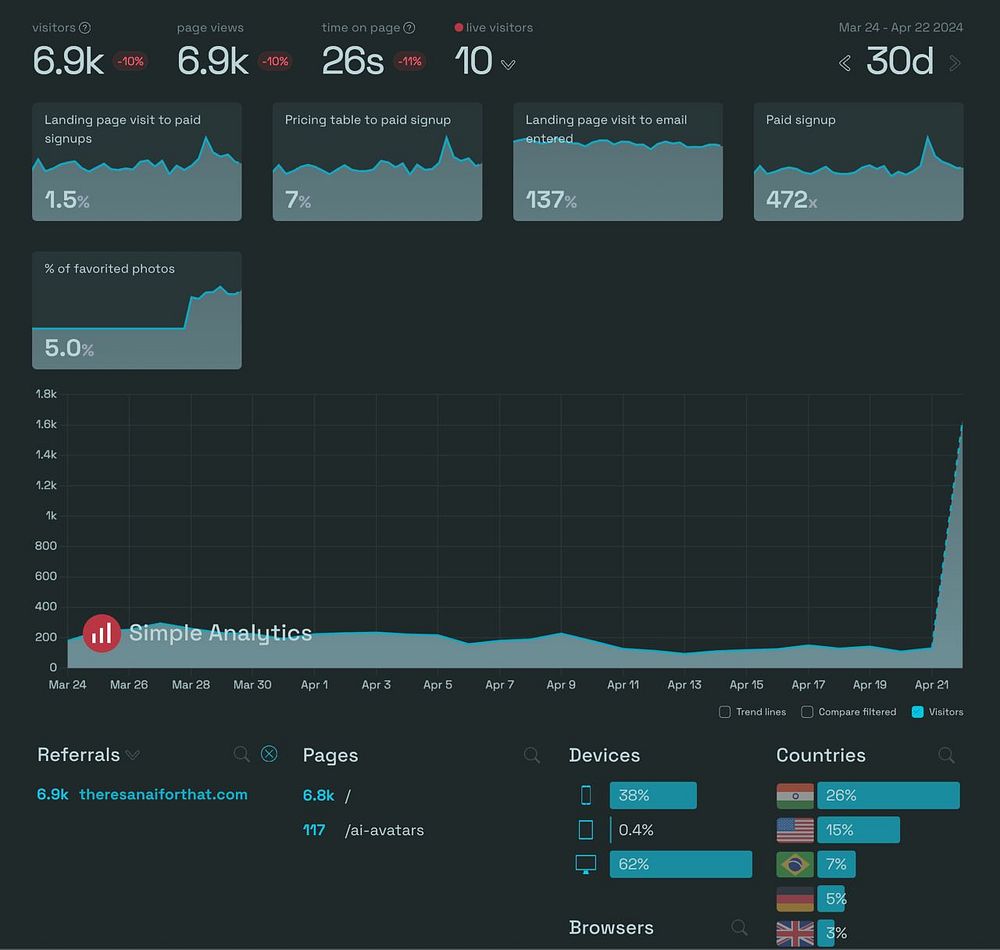Click the 6.9k referral count
Image resolution: width=1000 pixels, height=950 pixels.
point(52,794)
